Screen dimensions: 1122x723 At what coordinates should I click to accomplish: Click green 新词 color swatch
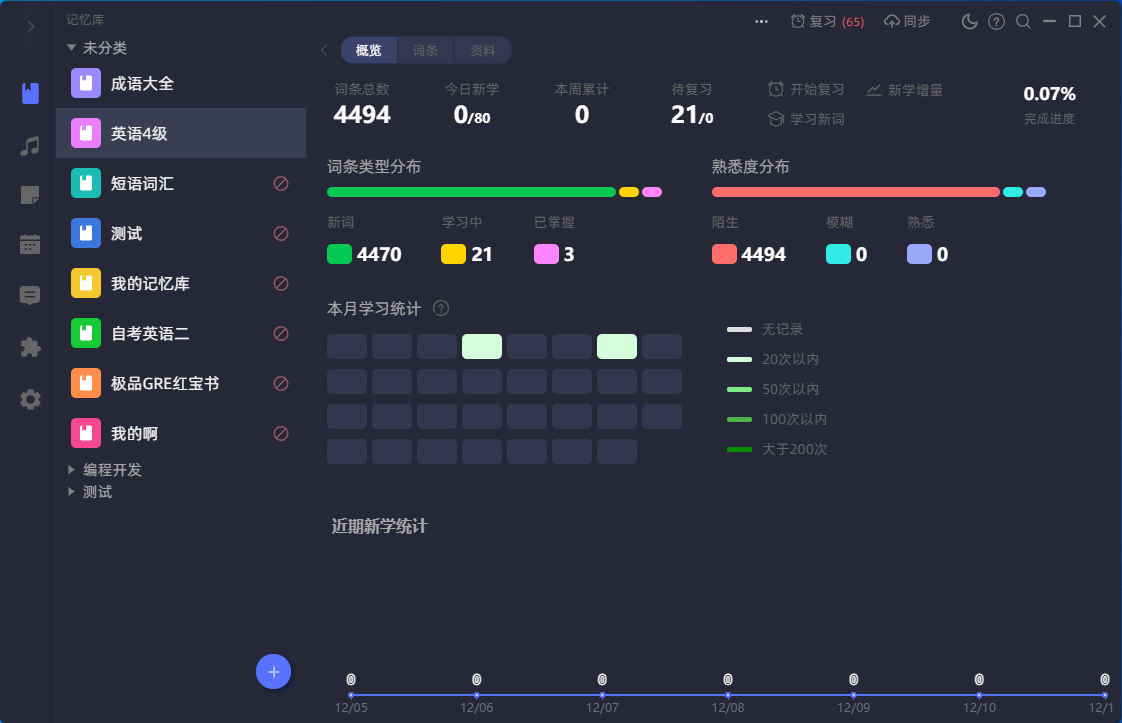point(339,254)
